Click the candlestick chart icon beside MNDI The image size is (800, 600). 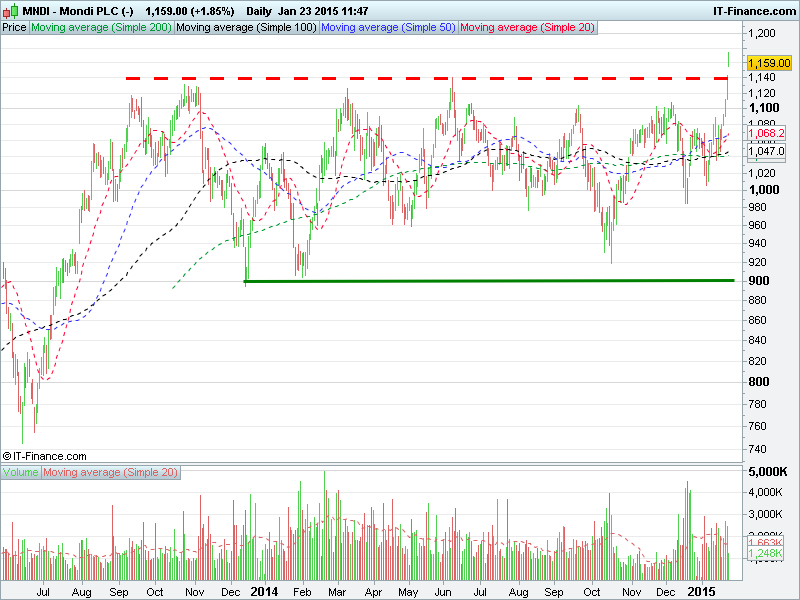(x=9, y=10)
